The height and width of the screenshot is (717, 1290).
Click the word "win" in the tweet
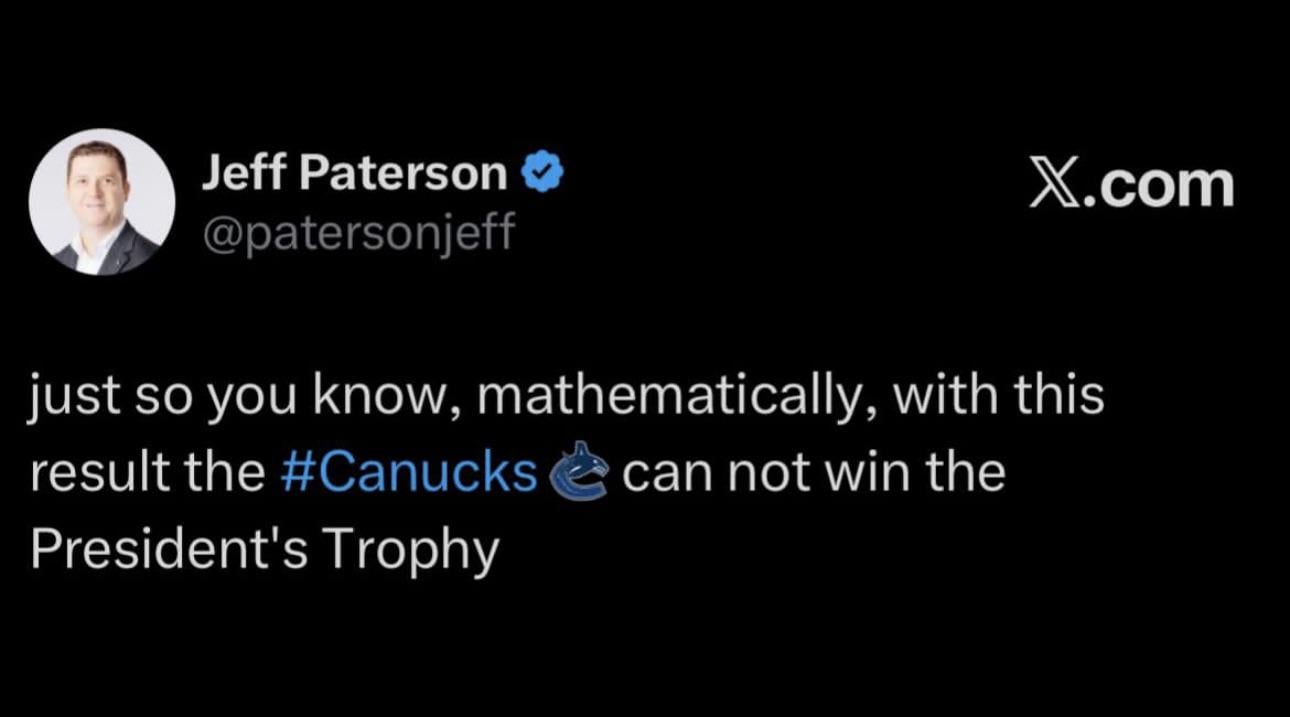click(x=867, y=473)
